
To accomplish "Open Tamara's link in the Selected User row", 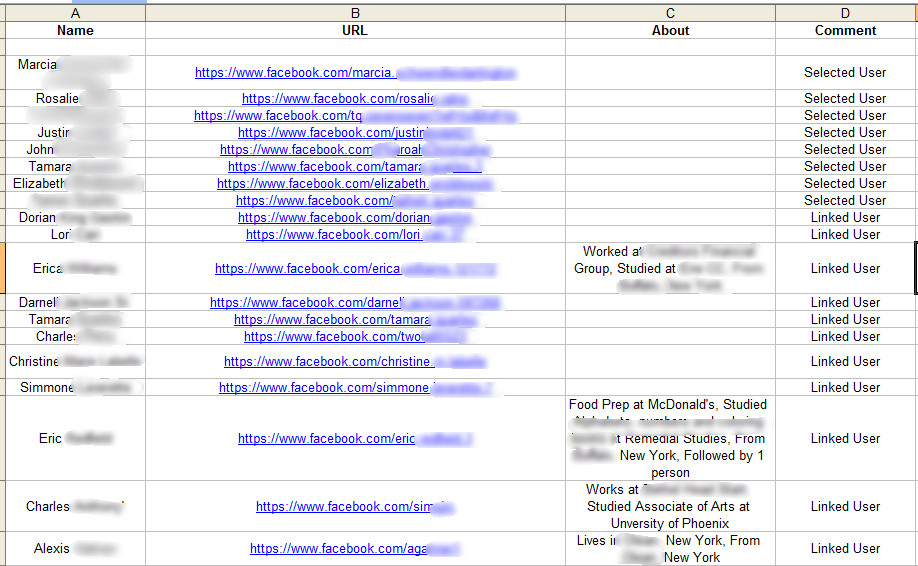I will 355,166.
